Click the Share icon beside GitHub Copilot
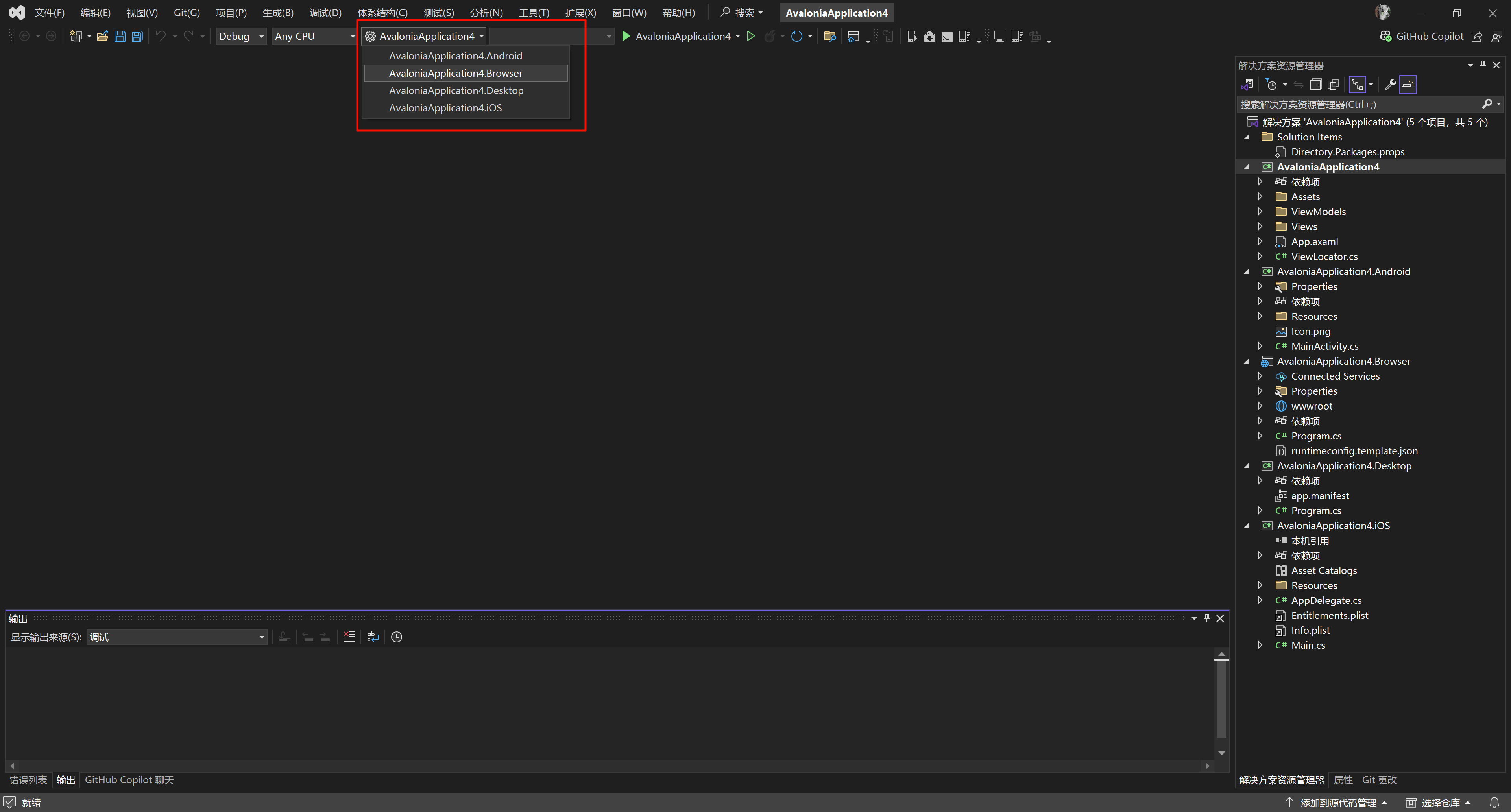 point(1477,36)
